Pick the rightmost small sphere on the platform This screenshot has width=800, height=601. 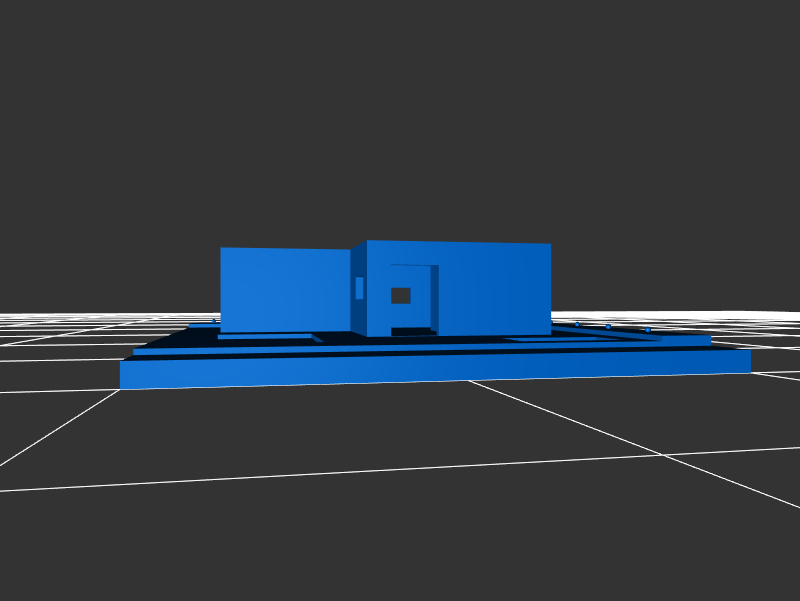[647, 329]
